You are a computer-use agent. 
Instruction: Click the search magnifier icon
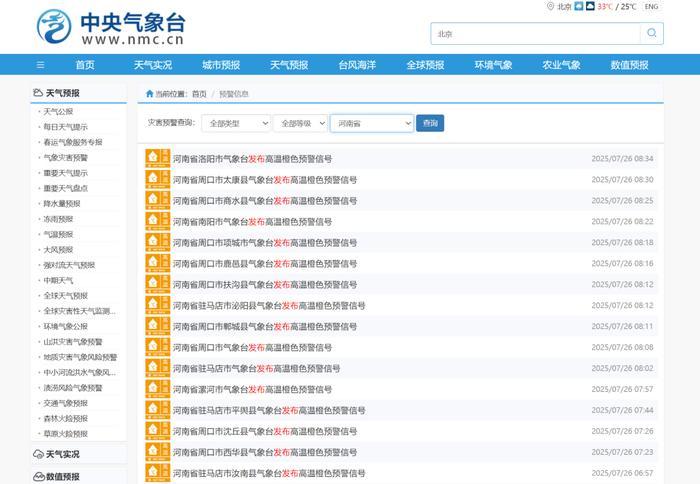651,33
